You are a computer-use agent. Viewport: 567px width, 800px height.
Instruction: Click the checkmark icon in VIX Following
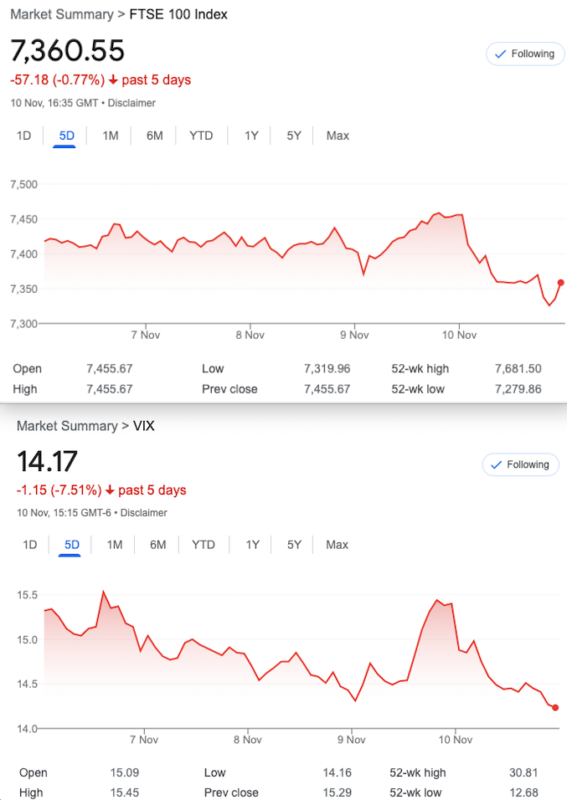point(496,465)
